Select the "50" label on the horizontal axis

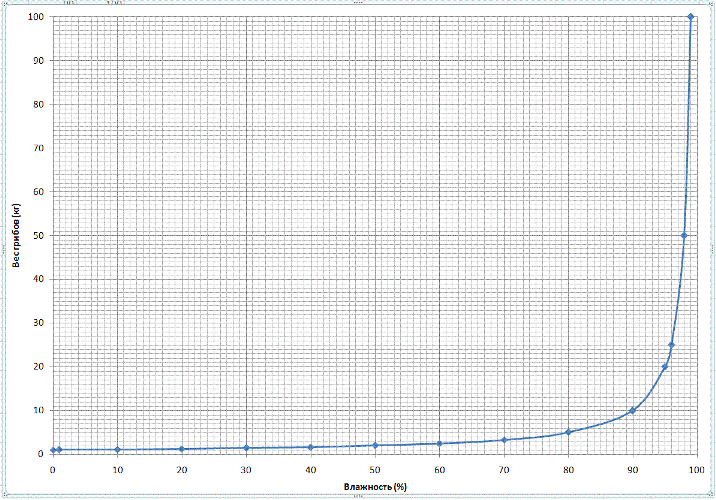tap(375, 470)
